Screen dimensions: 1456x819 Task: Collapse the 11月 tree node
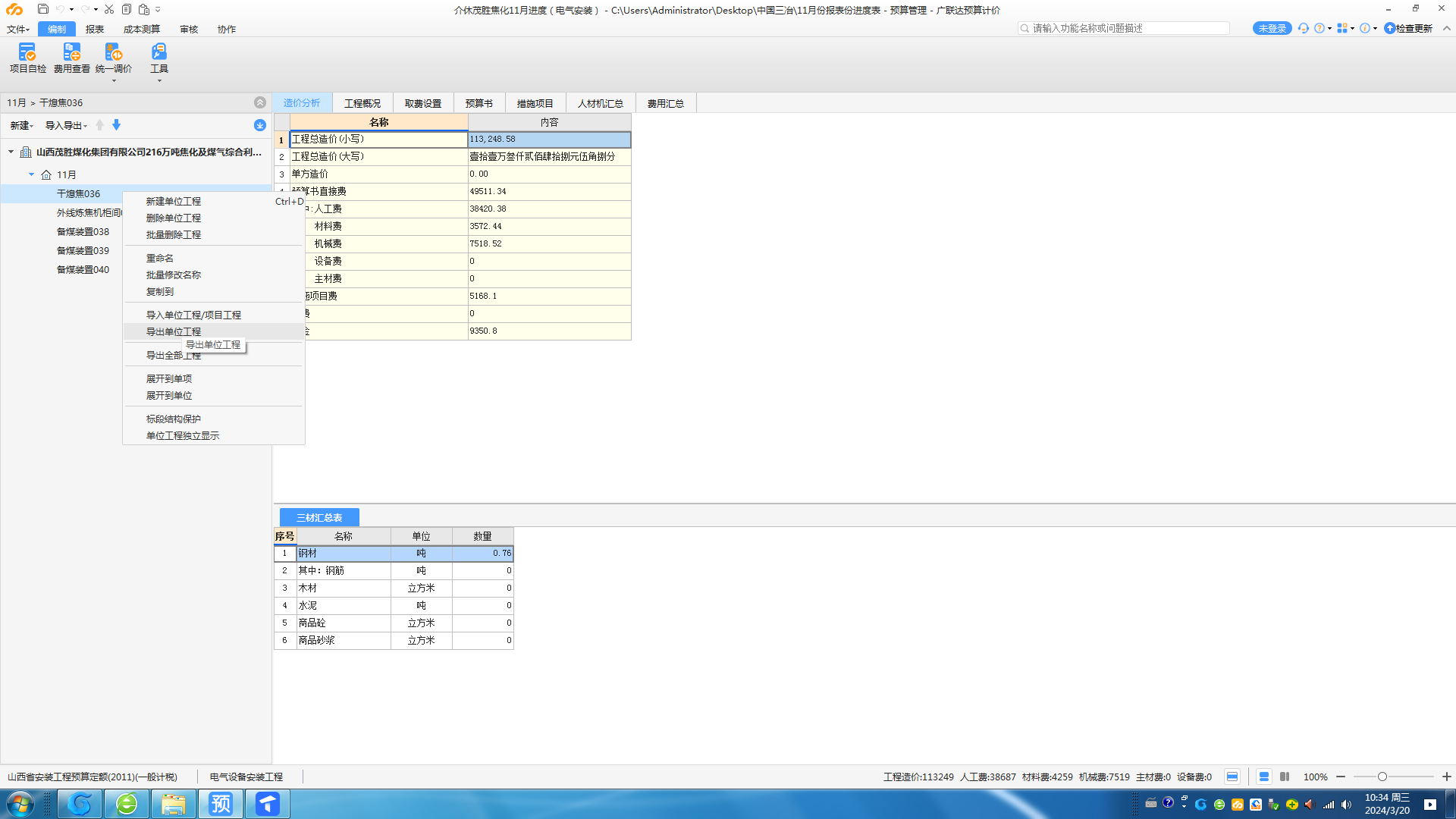[31, 174]
